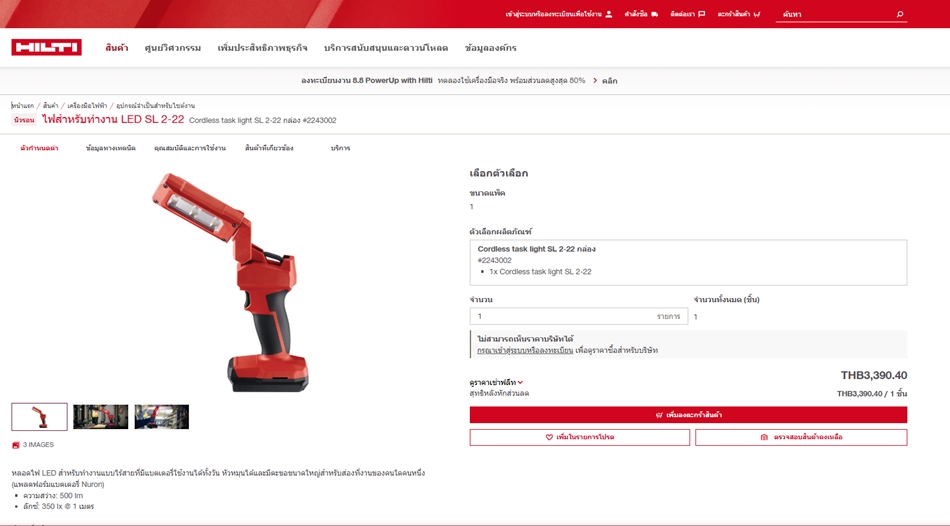Click the THB3,390.40 main price
Viewport: 950px width, 526px height.
coord(874,376)
